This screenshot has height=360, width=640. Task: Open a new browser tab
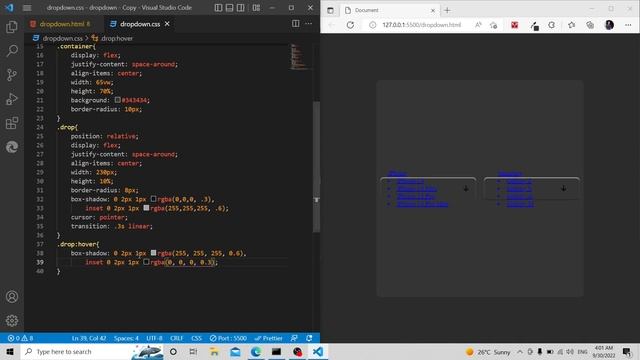pos(447,10)
